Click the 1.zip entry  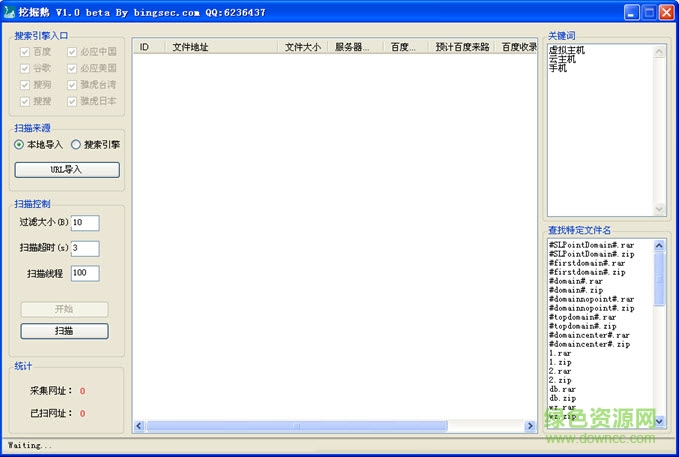[560, 363]
